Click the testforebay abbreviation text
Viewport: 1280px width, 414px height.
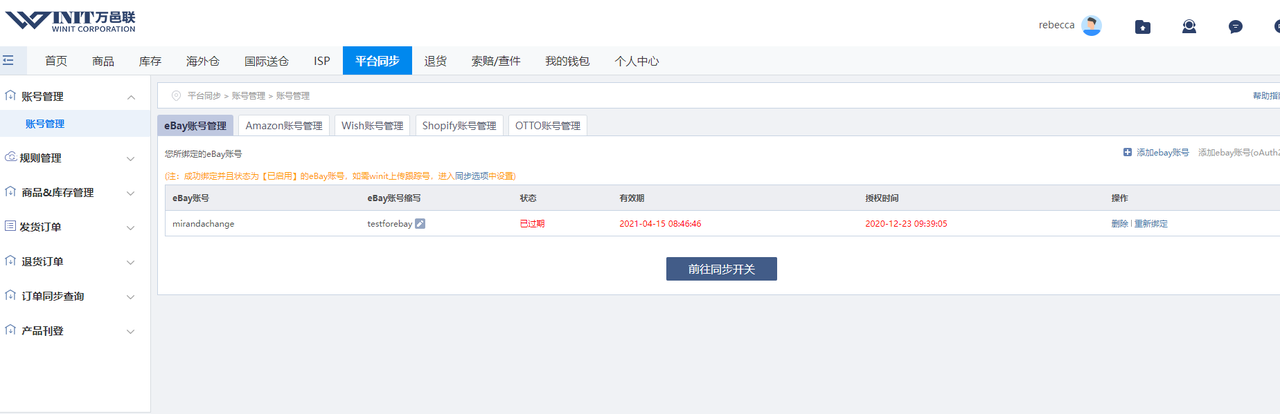(390, 224)
